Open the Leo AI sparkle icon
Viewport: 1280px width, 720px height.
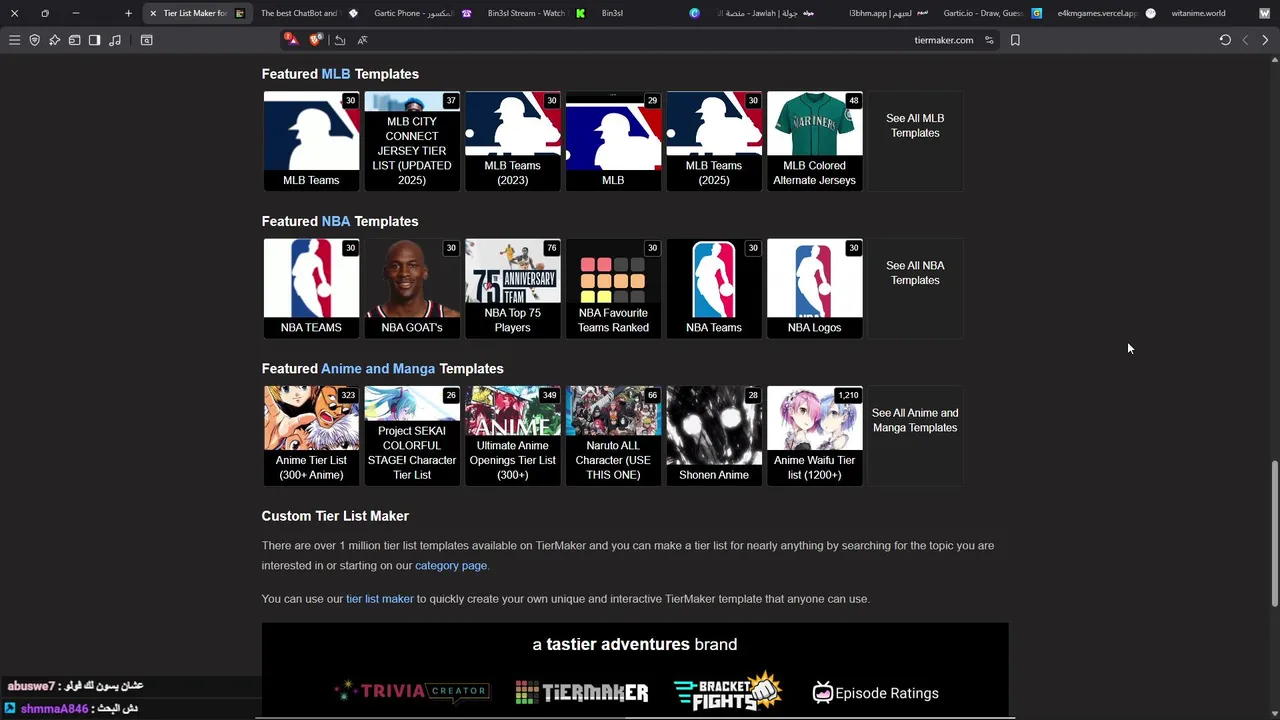point(54,40)
